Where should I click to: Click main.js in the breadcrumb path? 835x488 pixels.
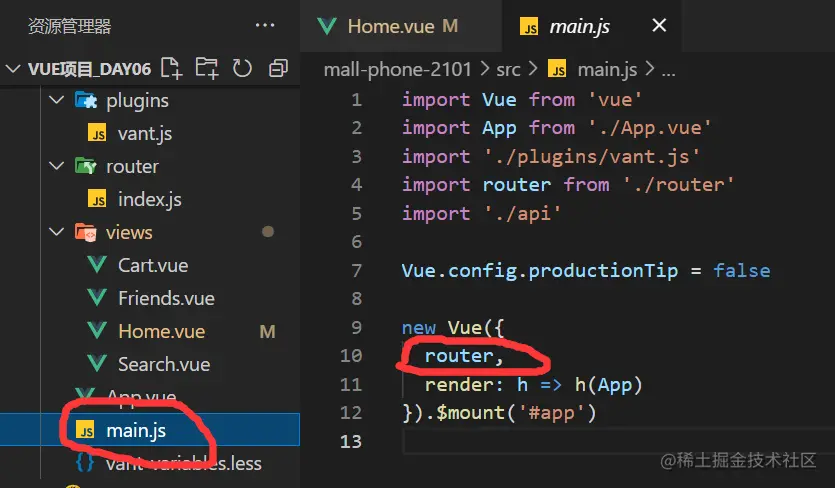pyautogui.click(x=607, y=69)
